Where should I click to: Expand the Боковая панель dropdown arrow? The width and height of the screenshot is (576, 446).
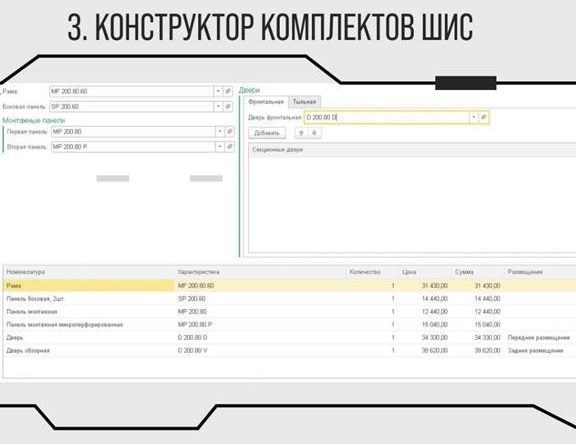click(x=218, y=107)
